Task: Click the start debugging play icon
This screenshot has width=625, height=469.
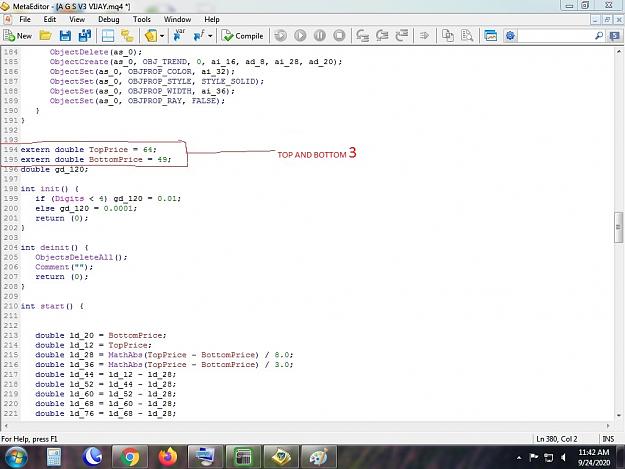Action: coord(300,36)
